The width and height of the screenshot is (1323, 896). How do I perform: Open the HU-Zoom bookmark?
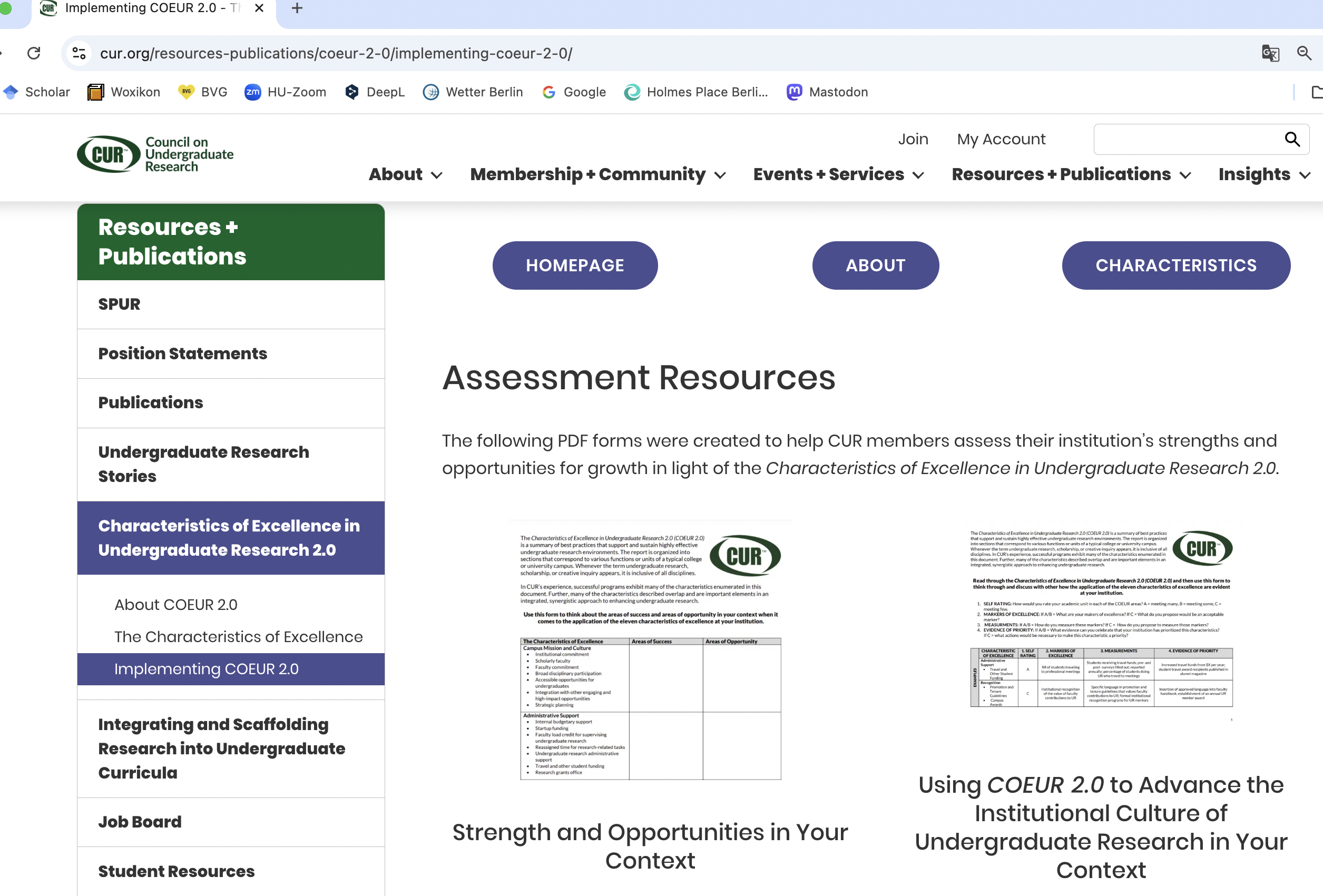click(285, 92)
